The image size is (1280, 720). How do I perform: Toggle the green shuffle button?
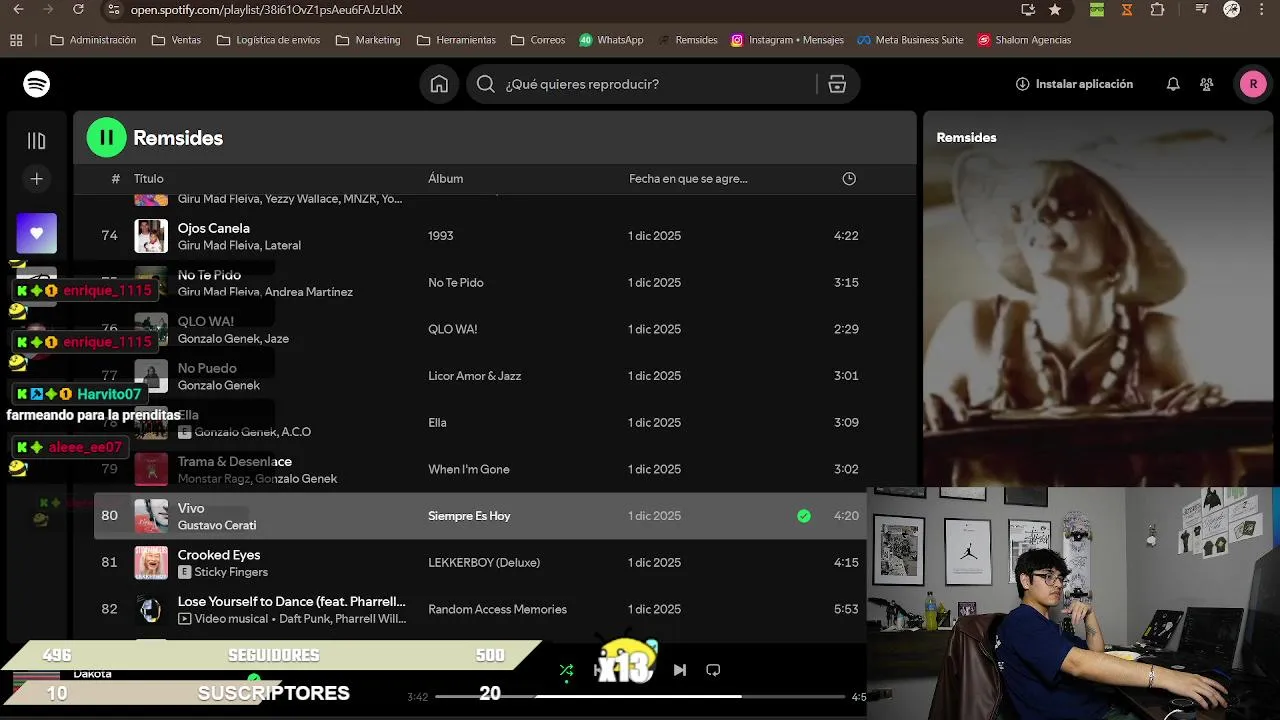coord(566,670)
